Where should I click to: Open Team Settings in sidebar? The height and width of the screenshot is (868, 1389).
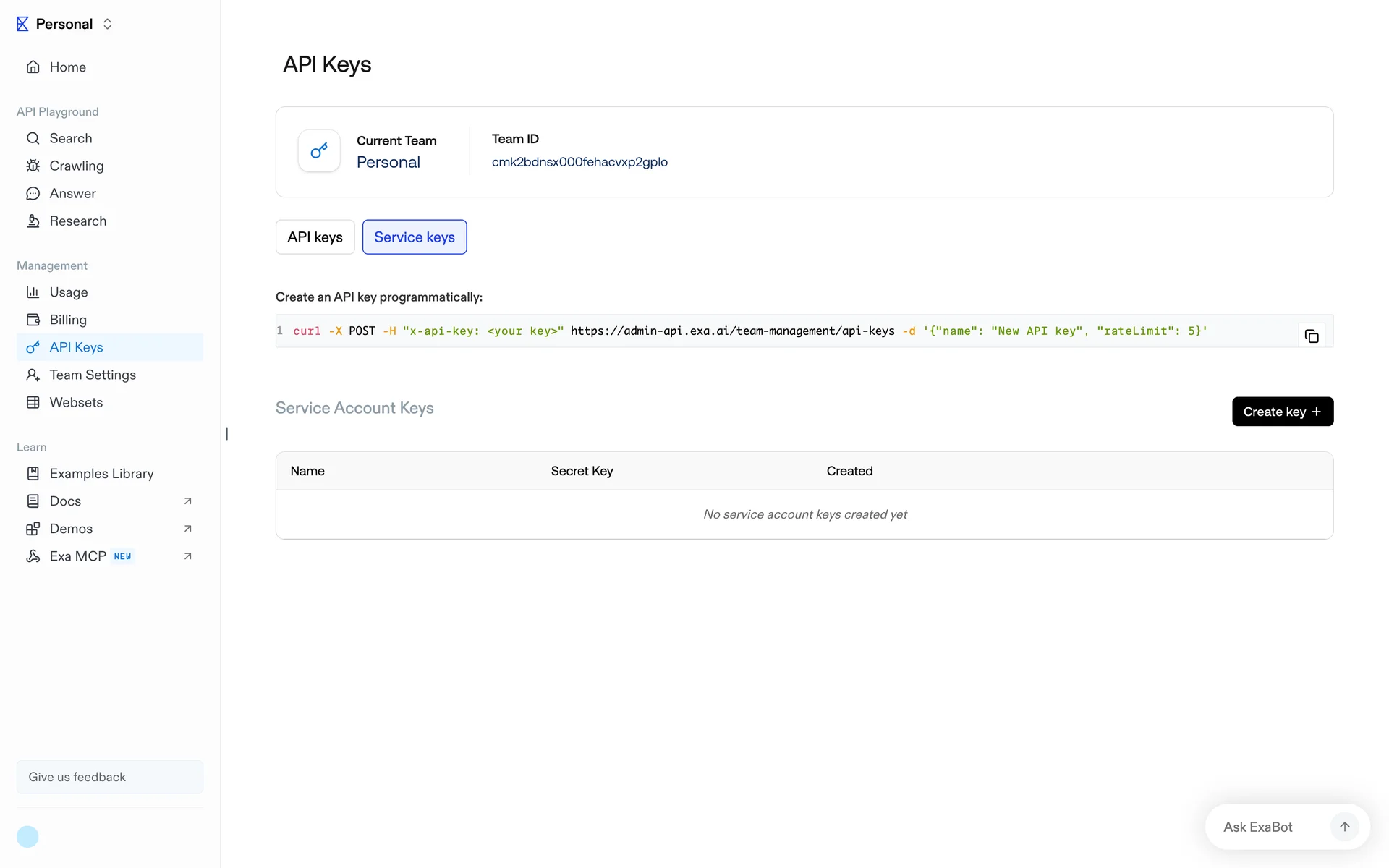click(x=93, y=375)
